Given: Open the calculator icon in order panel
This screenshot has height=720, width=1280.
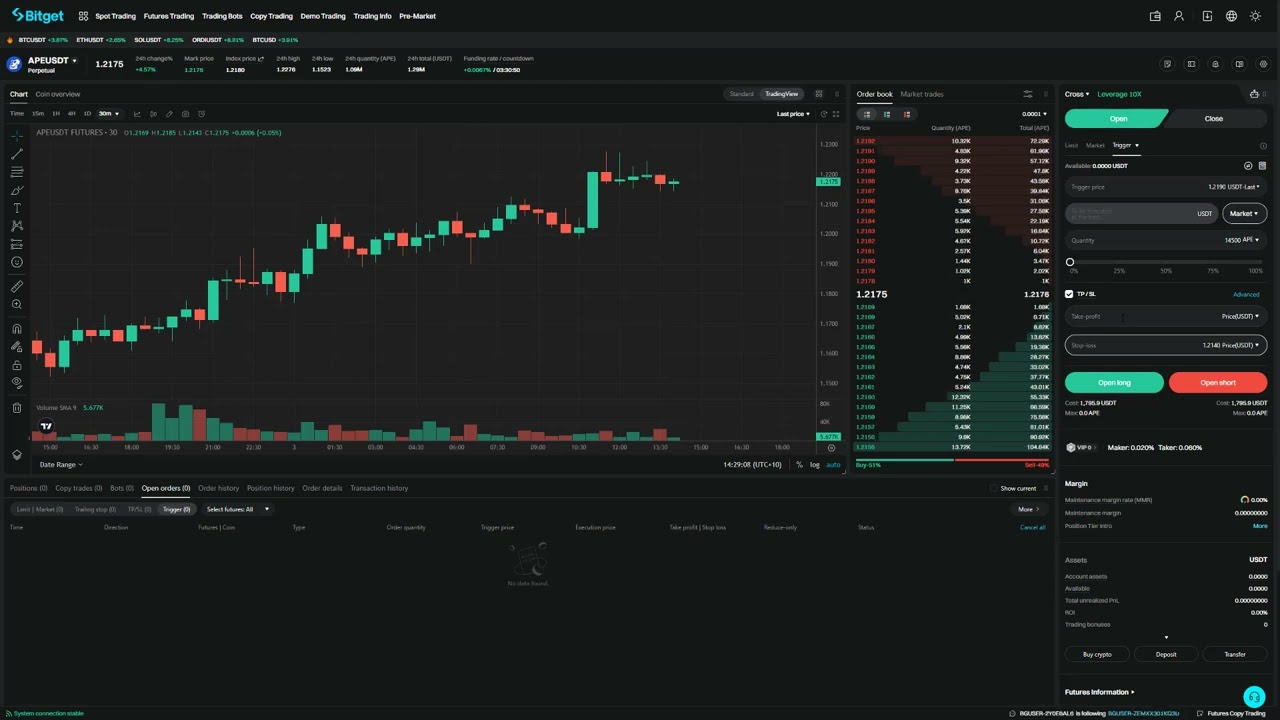Looking at the screenshot, I should click(x=1262, y=166).
